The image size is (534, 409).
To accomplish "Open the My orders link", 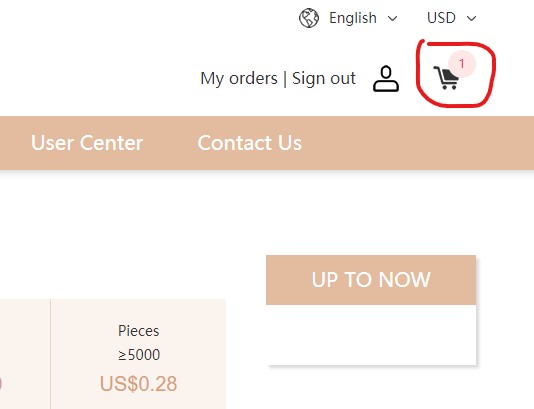I will click(239, 79).
